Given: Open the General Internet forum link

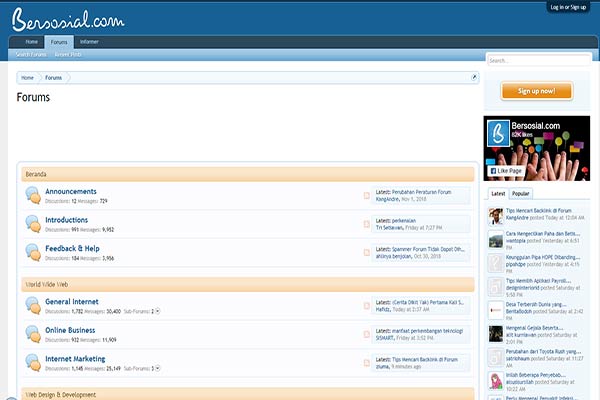Looking at the screenshot, I should pos(72,302).
